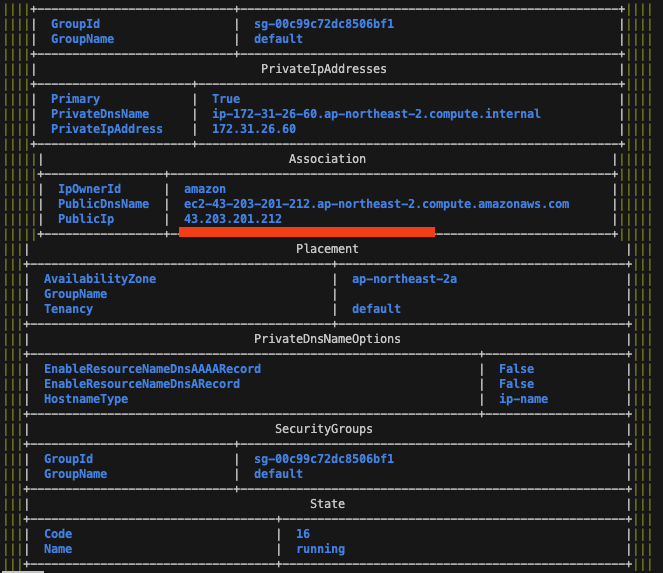The height and width of the screenshot is (573, 663).
Task: Select the topmost default group name value
Action: pos(278,39)
